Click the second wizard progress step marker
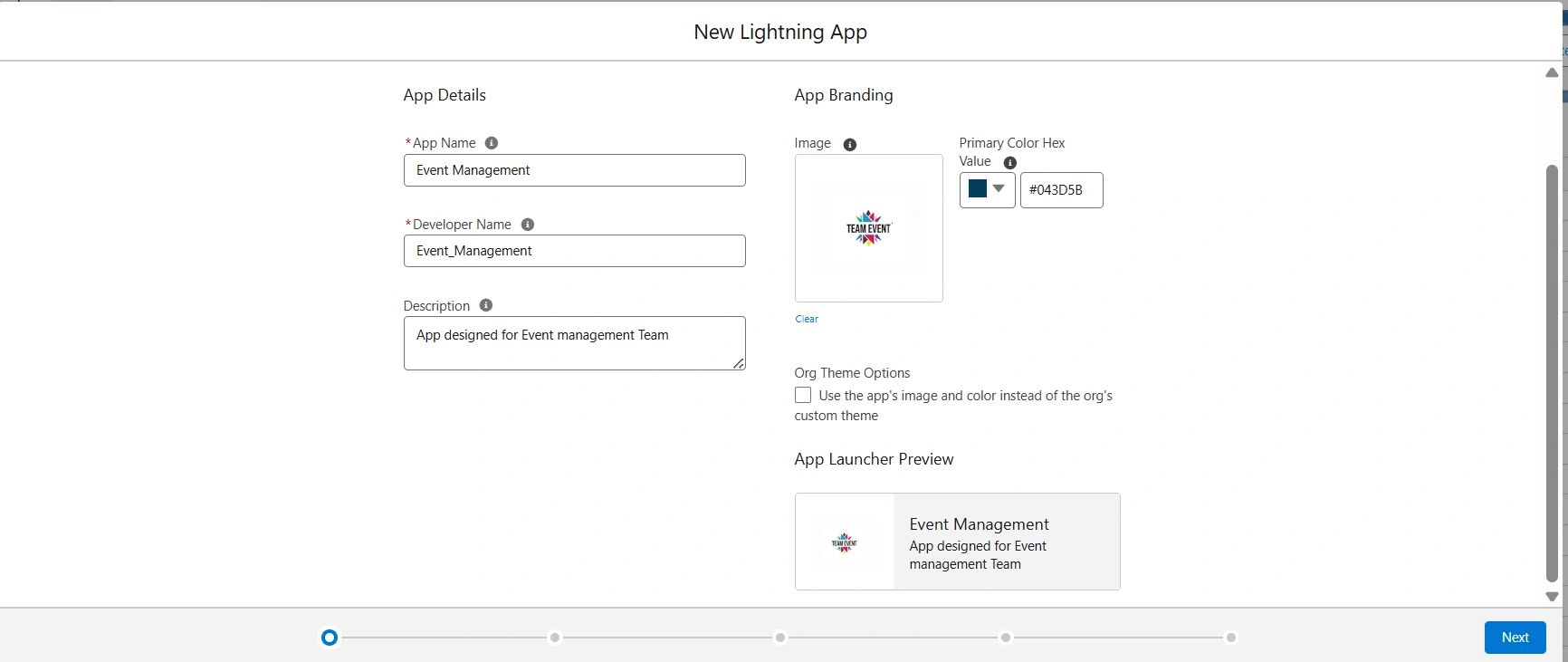Viewport: 1568px width, 662px height. point(555,638)
